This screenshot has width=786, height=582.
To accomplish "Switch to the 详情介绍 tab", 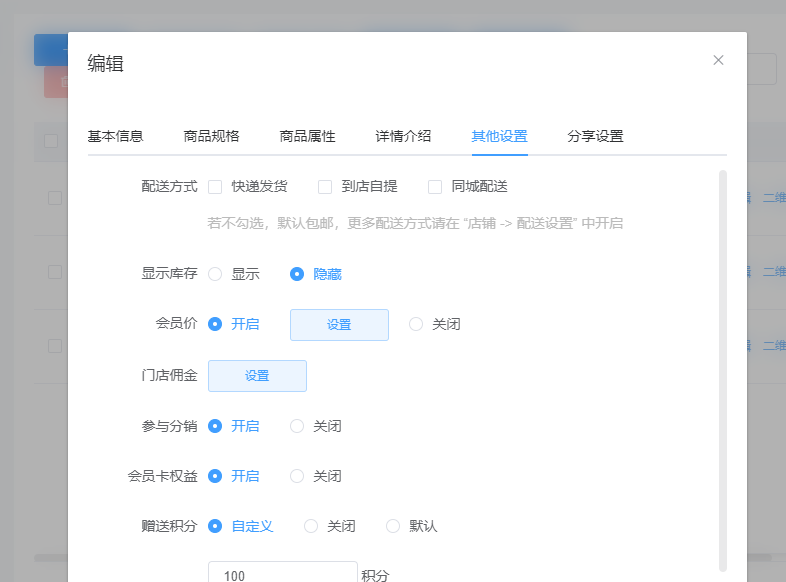I will pos(403,136).
